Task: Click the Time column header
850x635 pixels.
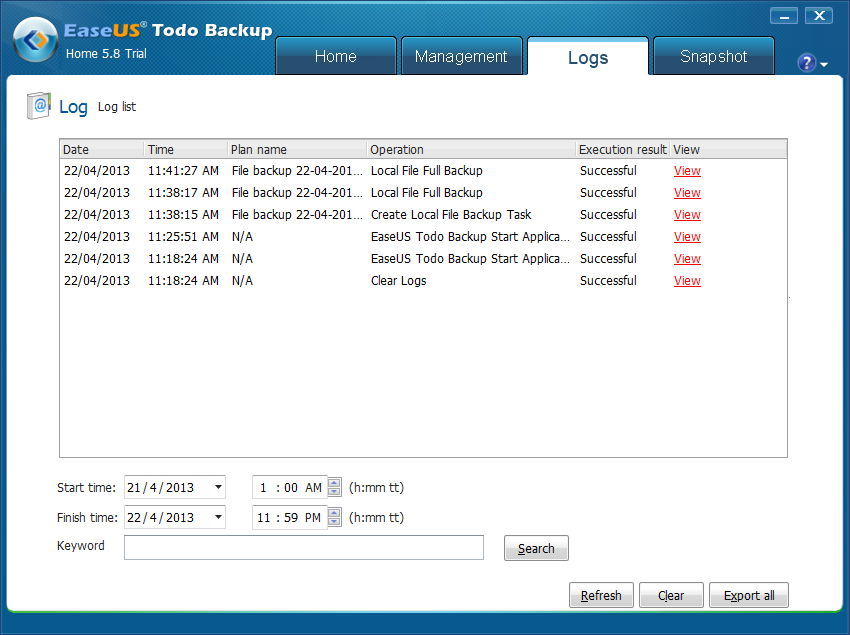Action: point(185,149)
